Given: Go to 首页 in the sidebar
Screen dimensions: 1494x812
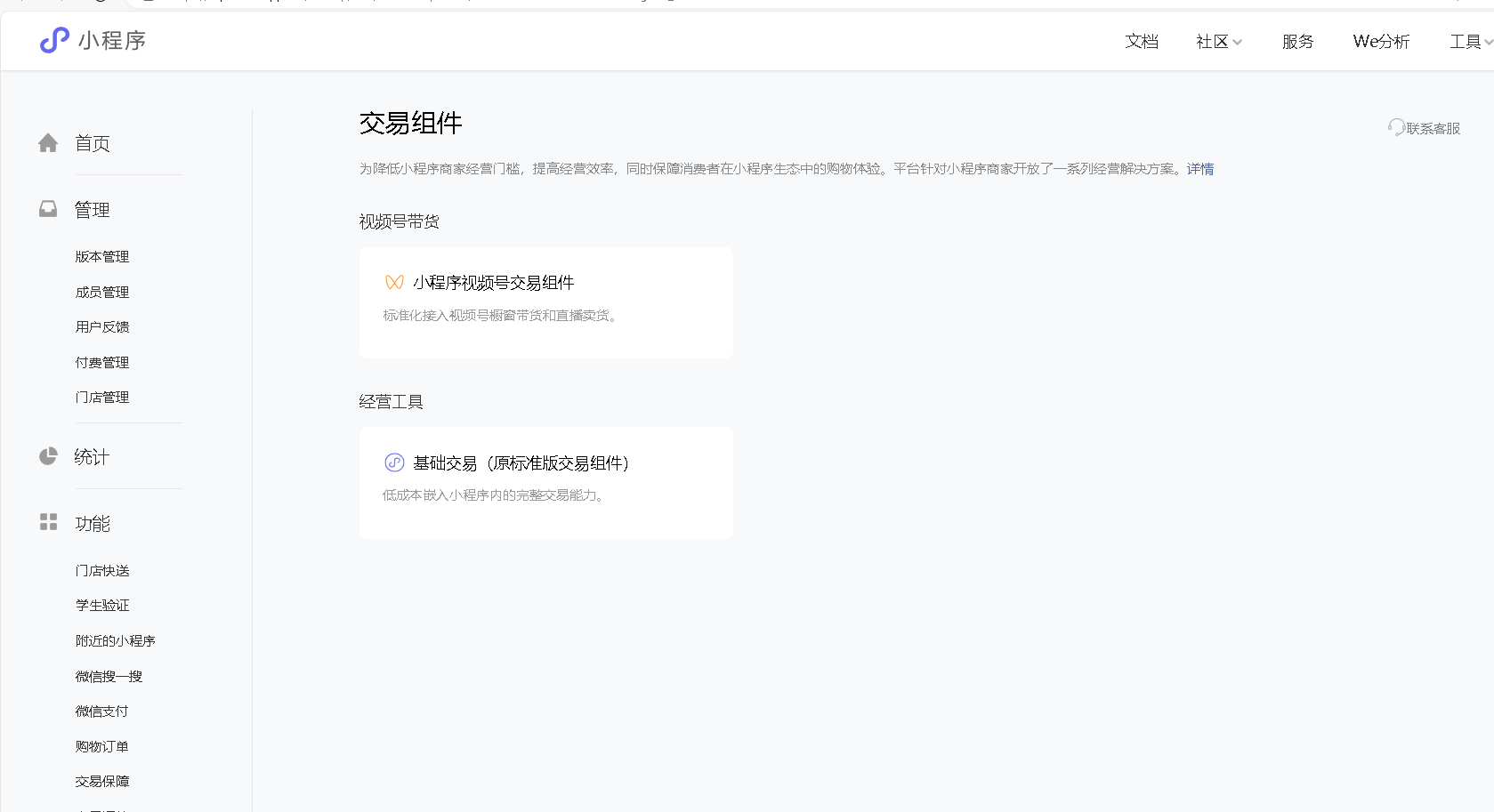Looking at the screenshot, I should point(93,143).
